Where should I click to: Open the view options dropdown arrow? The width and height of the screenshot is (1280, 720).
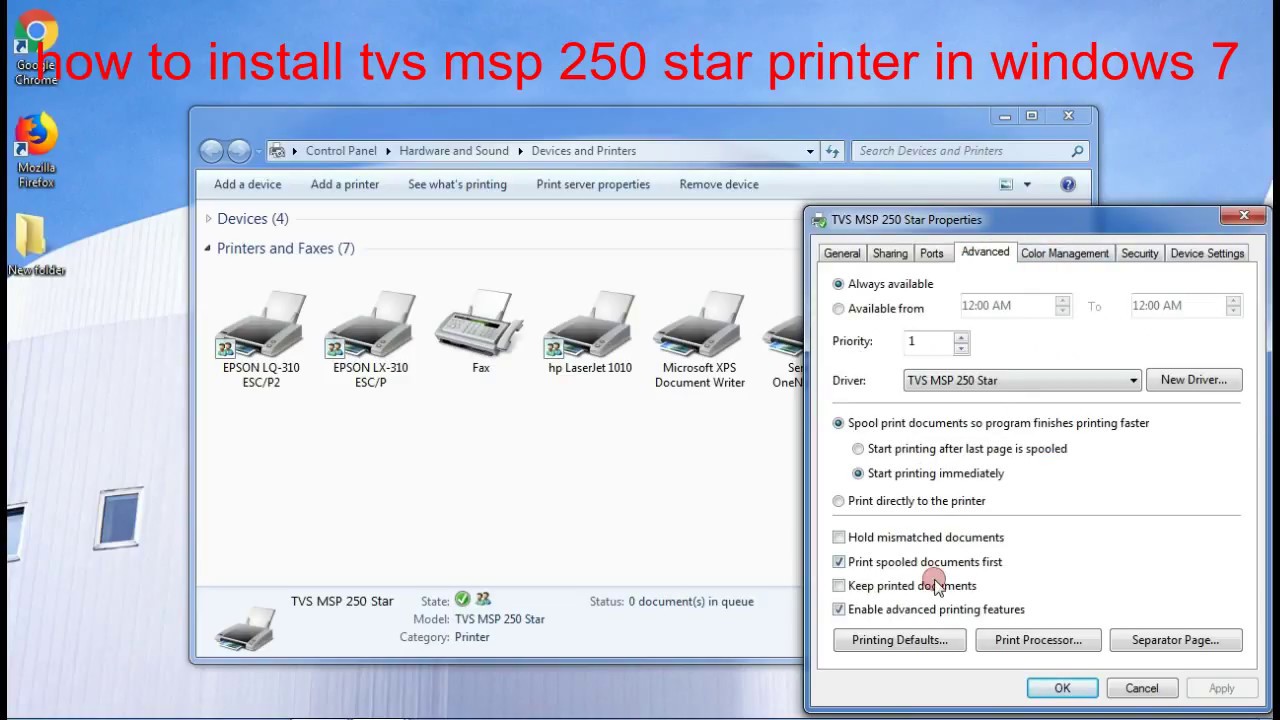[x=1027, y=184]
